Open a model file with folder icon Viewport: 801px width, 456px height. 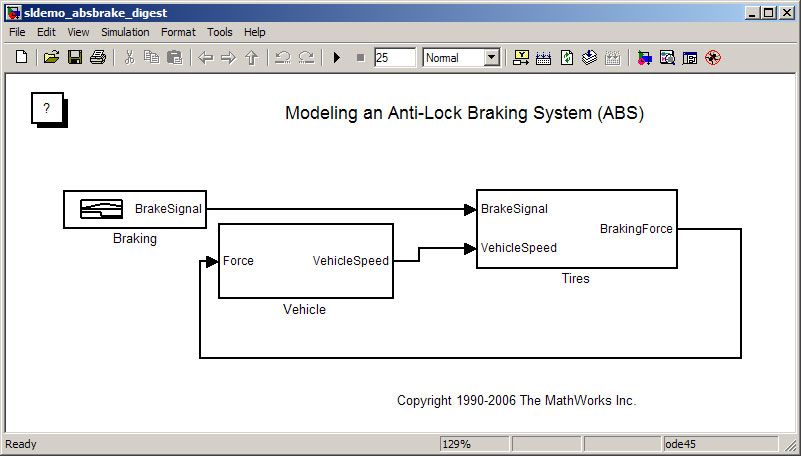coord(51,58)
